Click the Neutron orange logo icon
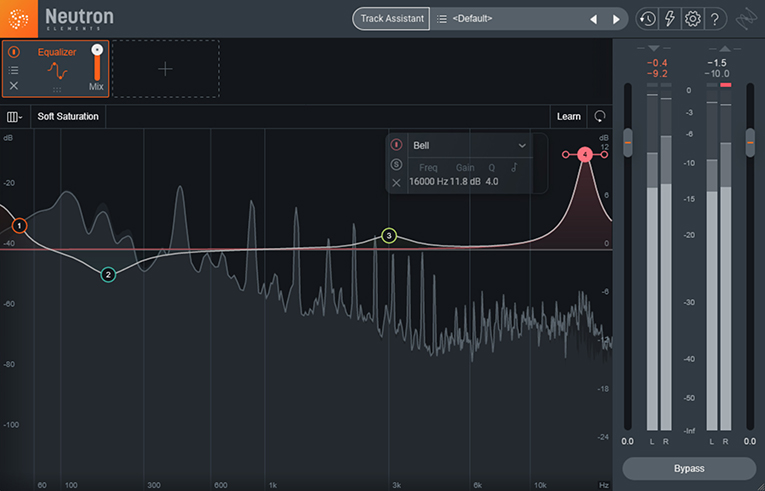 coord(19,19)
